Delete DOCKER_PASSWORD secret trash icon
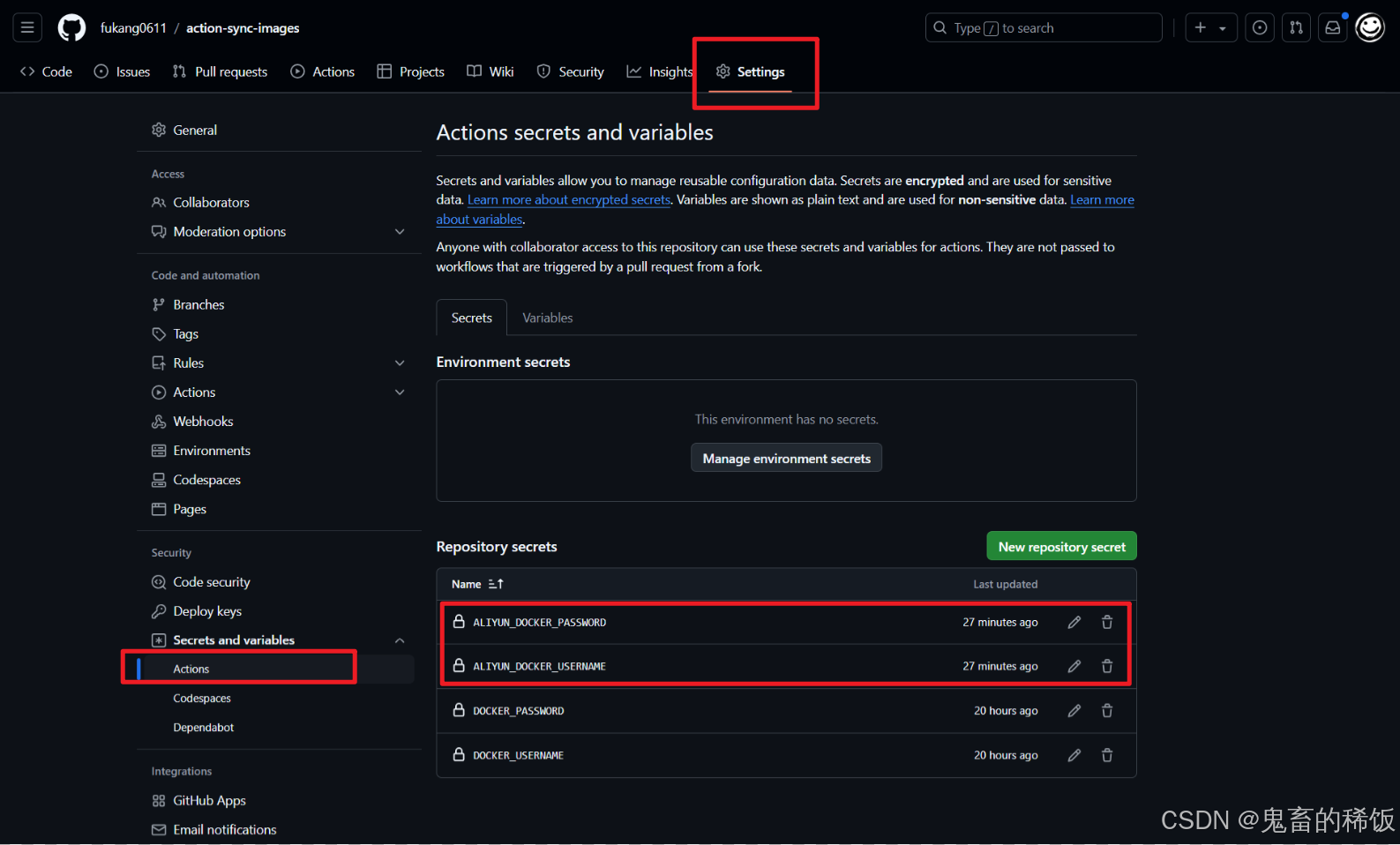 pos(1106,710)
